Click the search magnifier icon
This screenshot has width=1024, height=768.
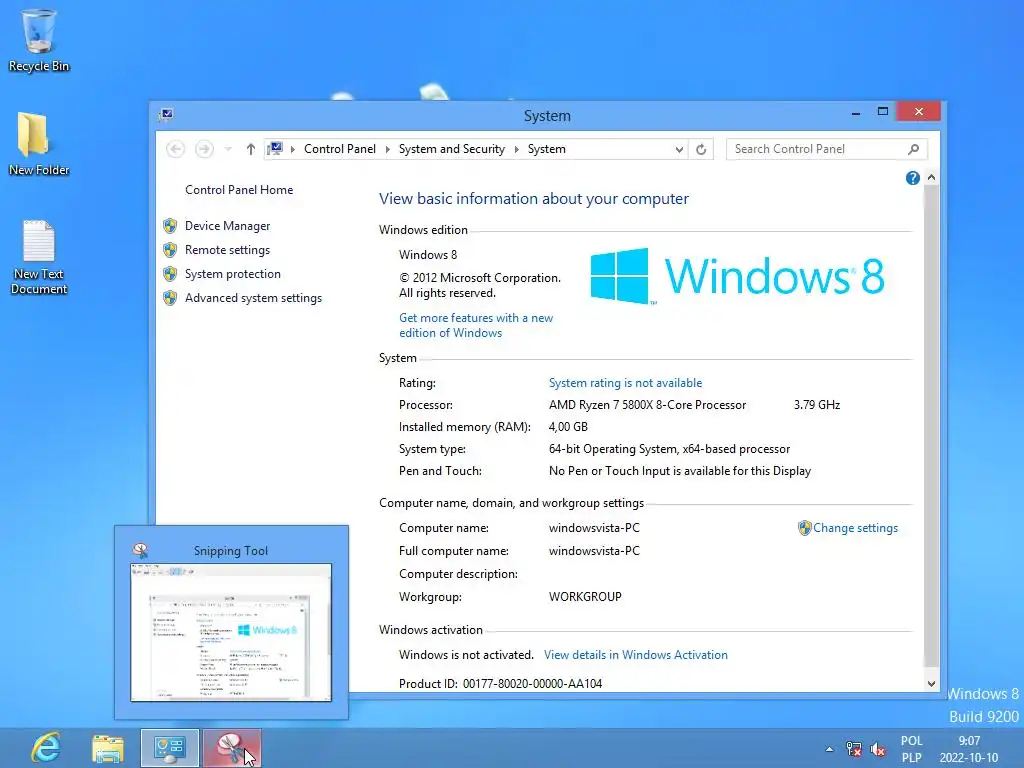(x=914, y=149)
